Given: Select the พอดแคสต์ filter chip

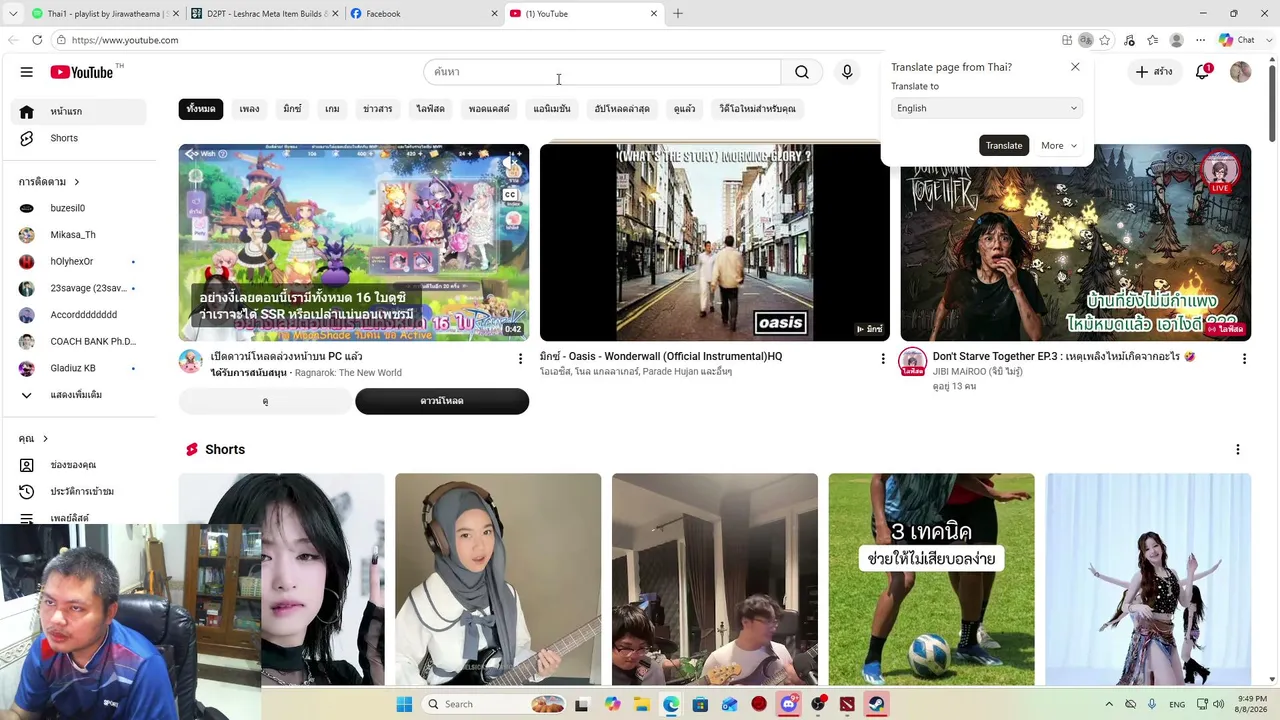Looking at the screenshot, I should coord(489,109).
